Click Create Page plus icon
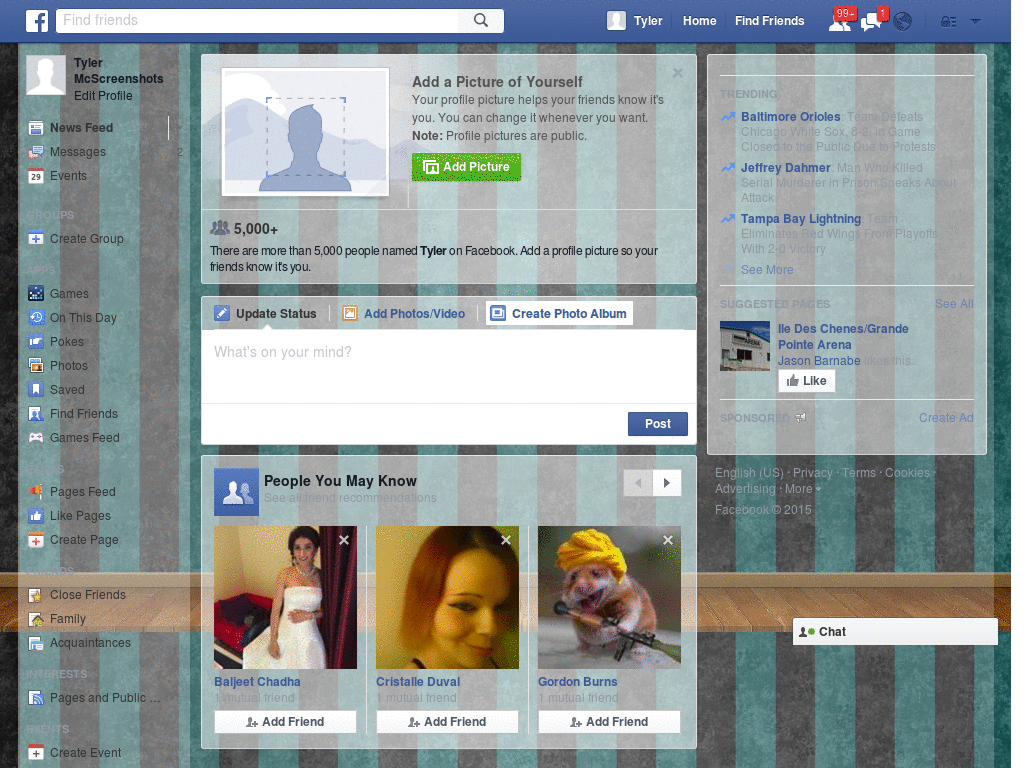This screenshot has width=1024, height=768. [x=36, y=540]
